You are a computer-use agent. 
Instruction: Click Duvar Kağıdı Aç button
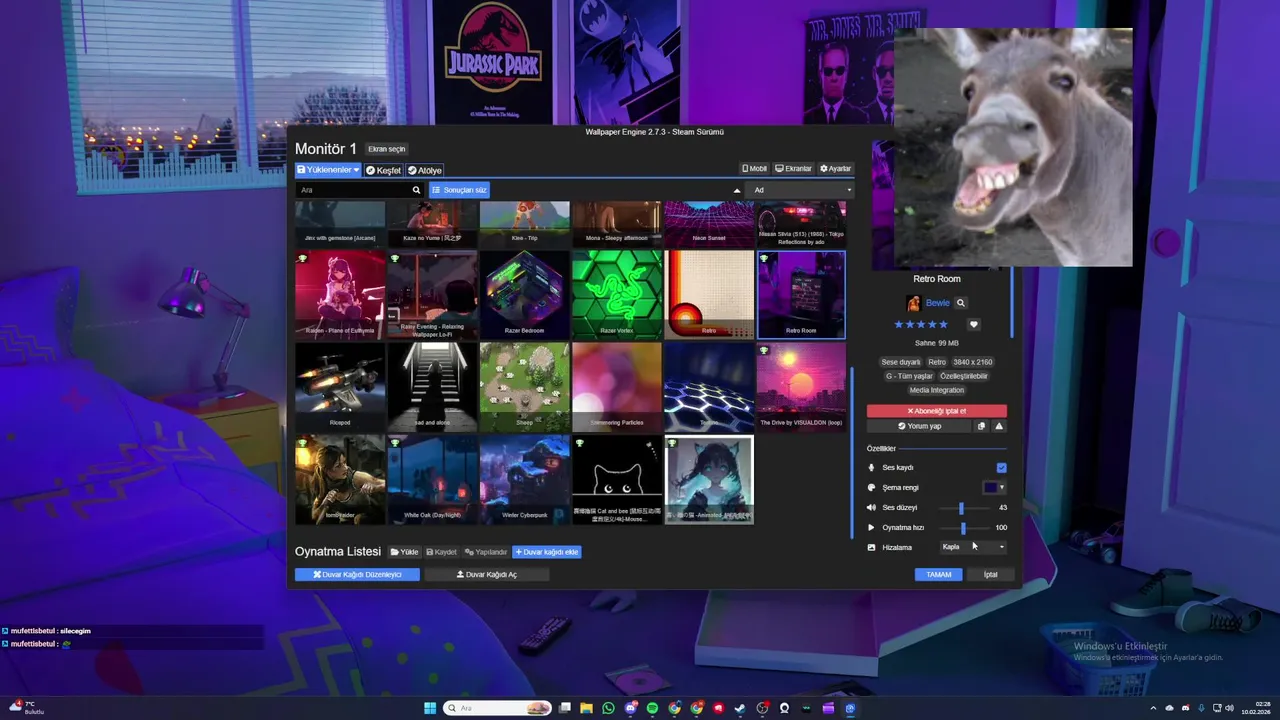click(487, 575)
